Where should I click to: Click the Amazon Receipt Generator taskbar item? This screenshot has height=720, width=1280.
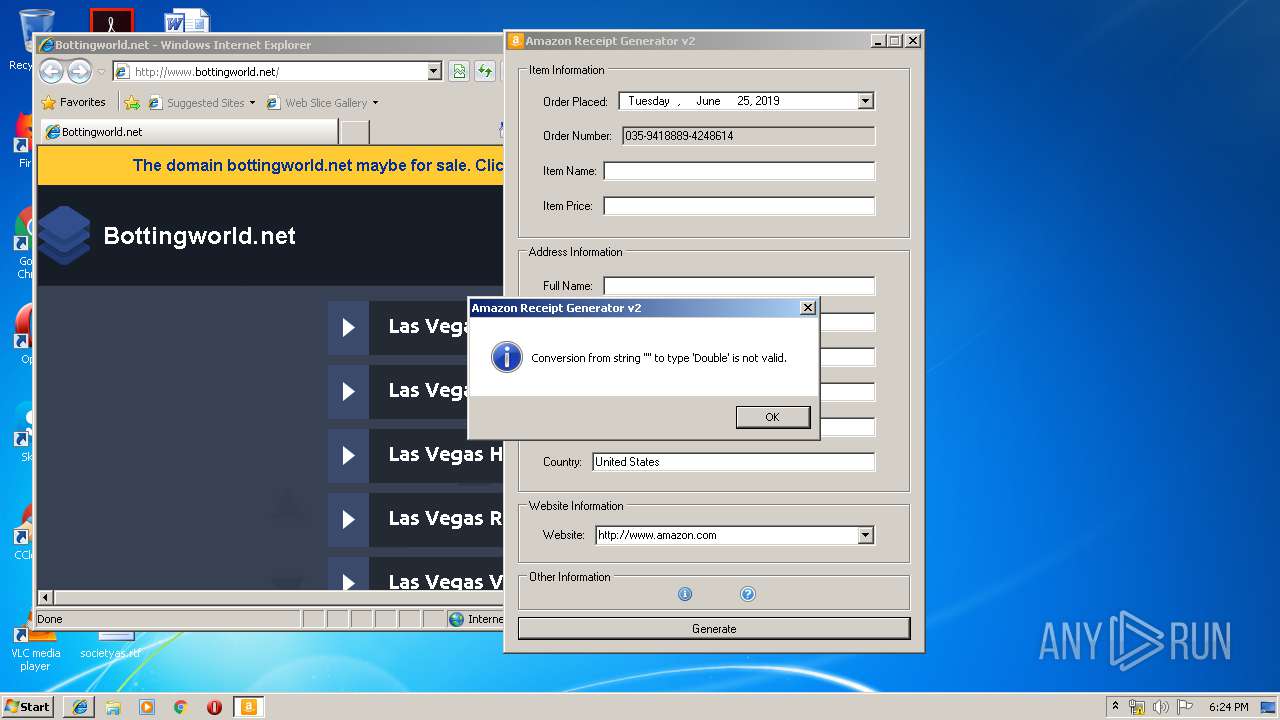248,707
